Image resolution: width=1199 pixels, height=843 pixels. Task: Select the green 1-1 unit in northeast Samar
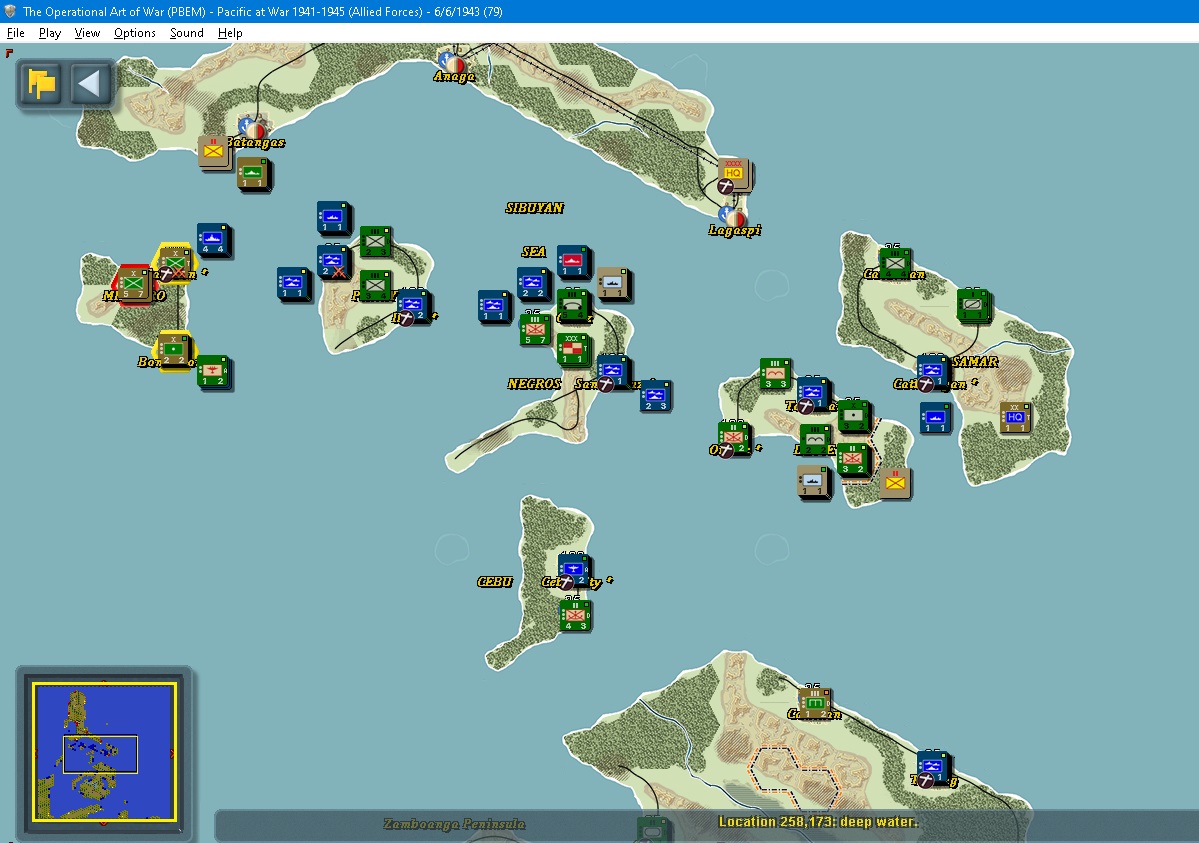[x=973, y=306]
